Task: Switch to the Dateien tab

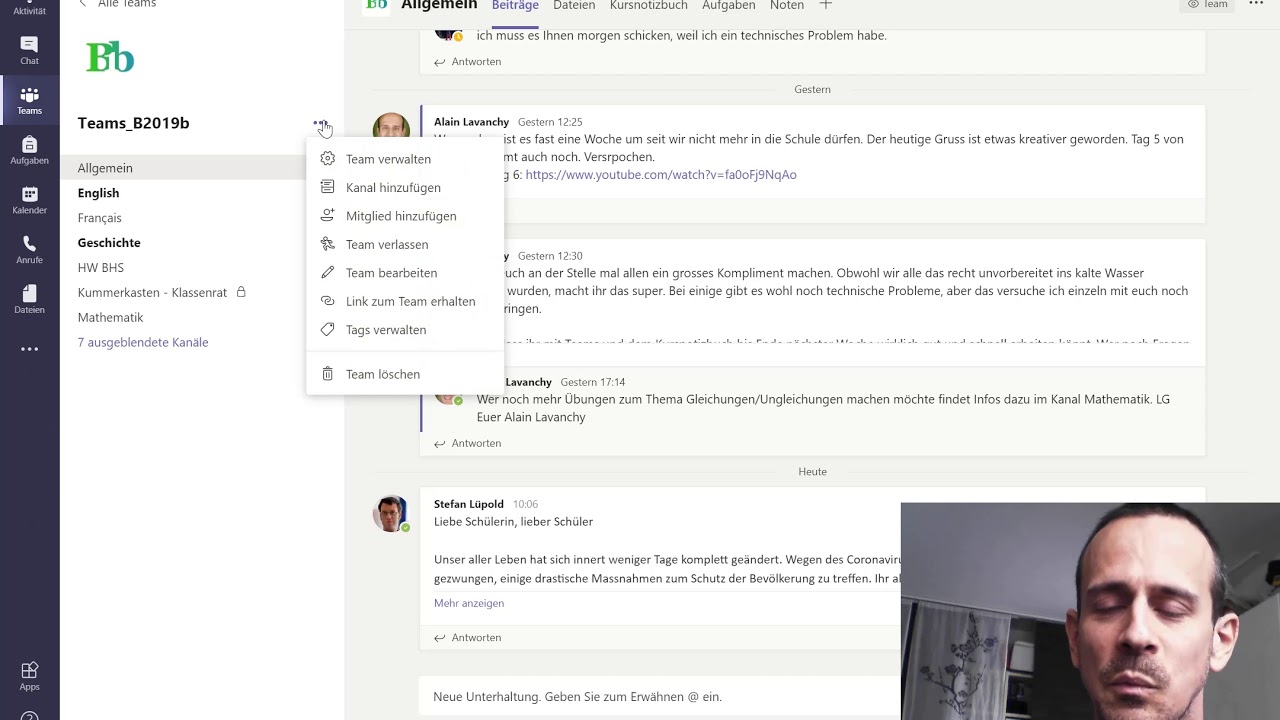Action: [574, 5]
